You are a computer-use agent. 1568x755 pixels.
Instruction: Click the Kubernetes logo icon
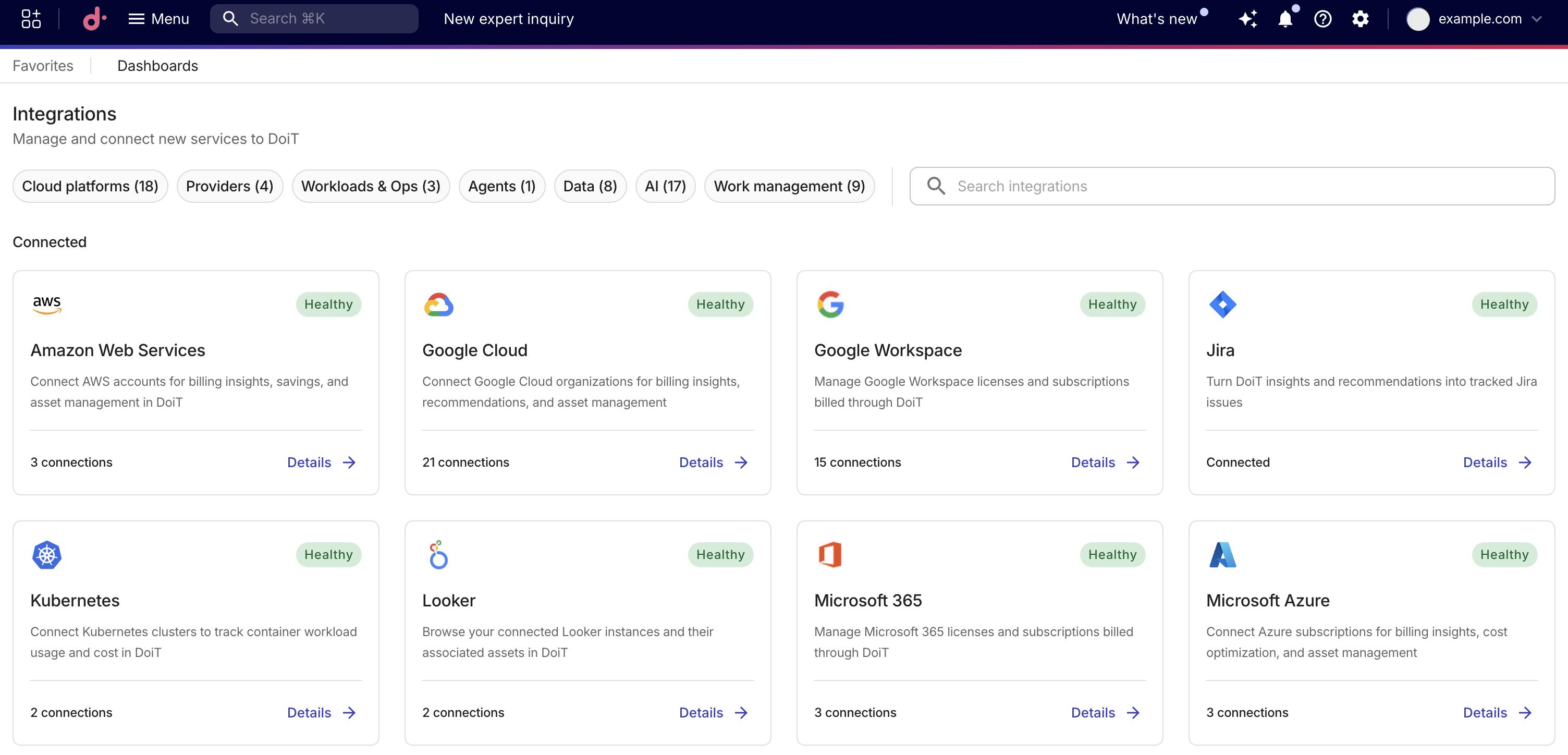coord(47,555)
